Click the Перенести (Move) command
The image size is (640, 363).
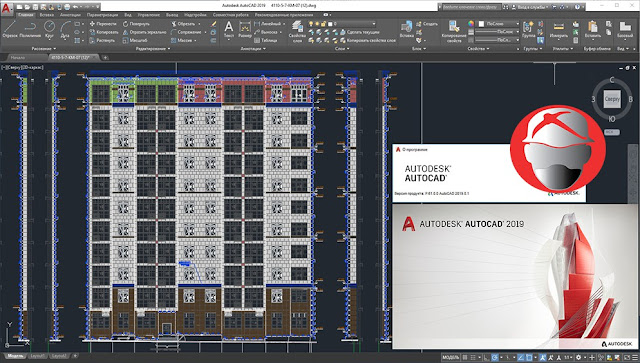click(103, 24)
